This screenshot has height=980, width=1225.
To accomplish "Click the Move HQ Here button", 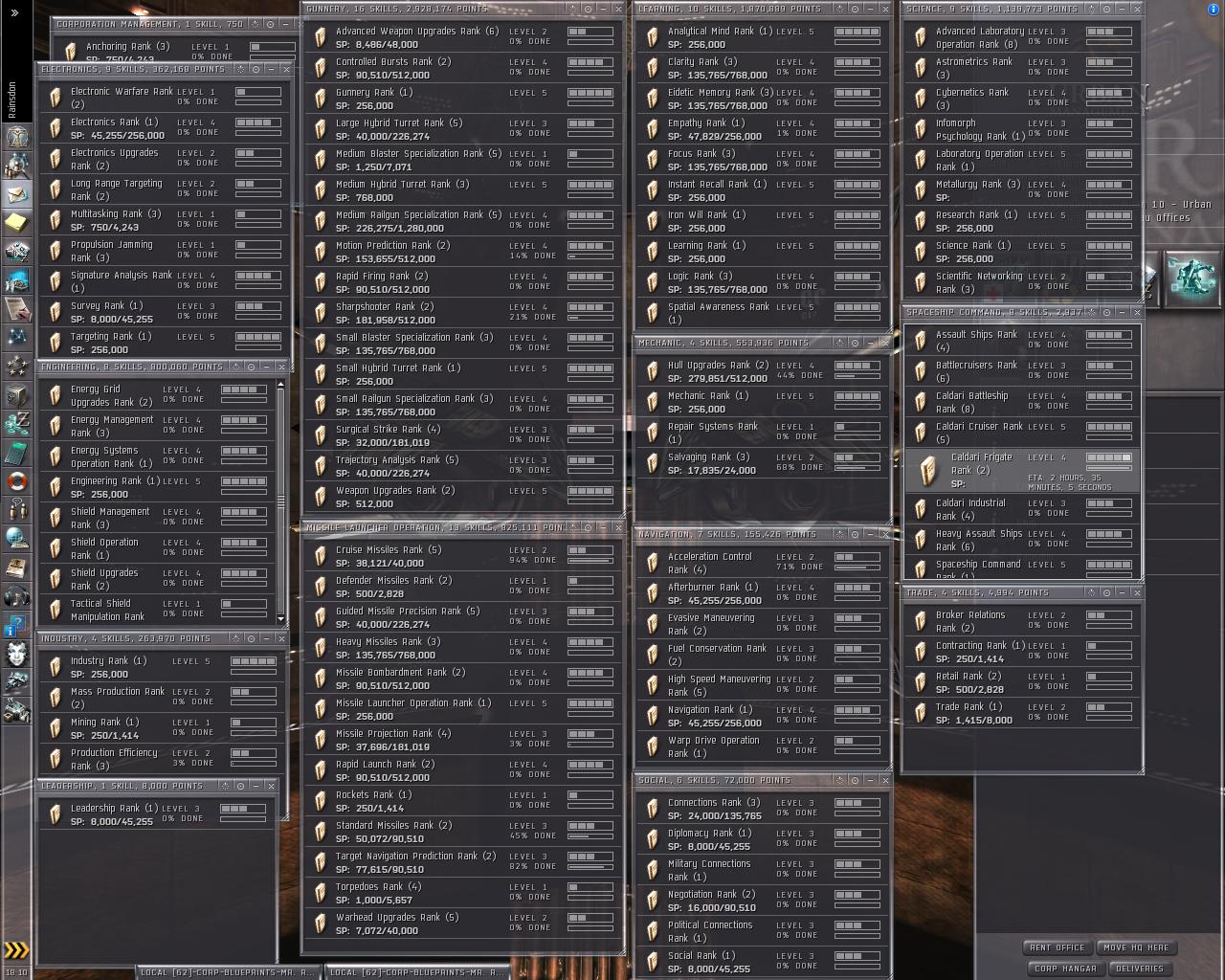I will (1136, 947).
